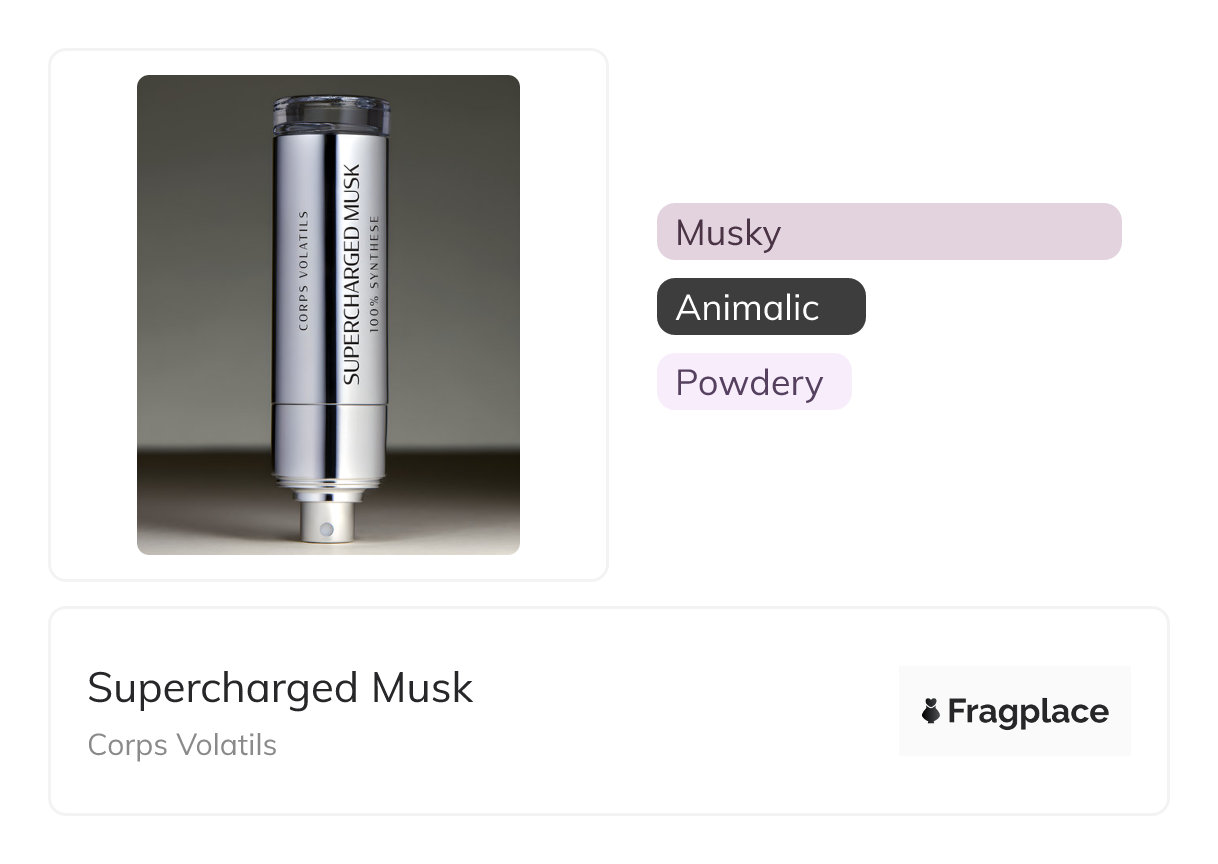
Task: Click the spray nozzle on the bottle
Action: coord(325,525)
